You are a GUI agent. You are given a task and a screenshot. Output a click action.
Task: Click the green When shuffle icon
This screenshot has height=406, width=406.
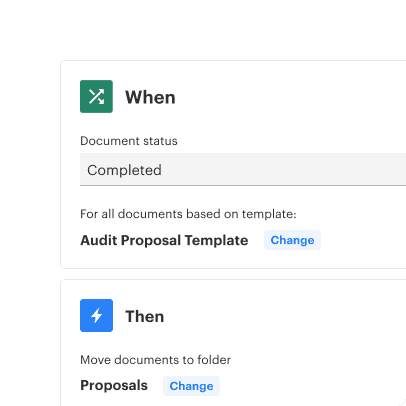[x=96, y=97]
